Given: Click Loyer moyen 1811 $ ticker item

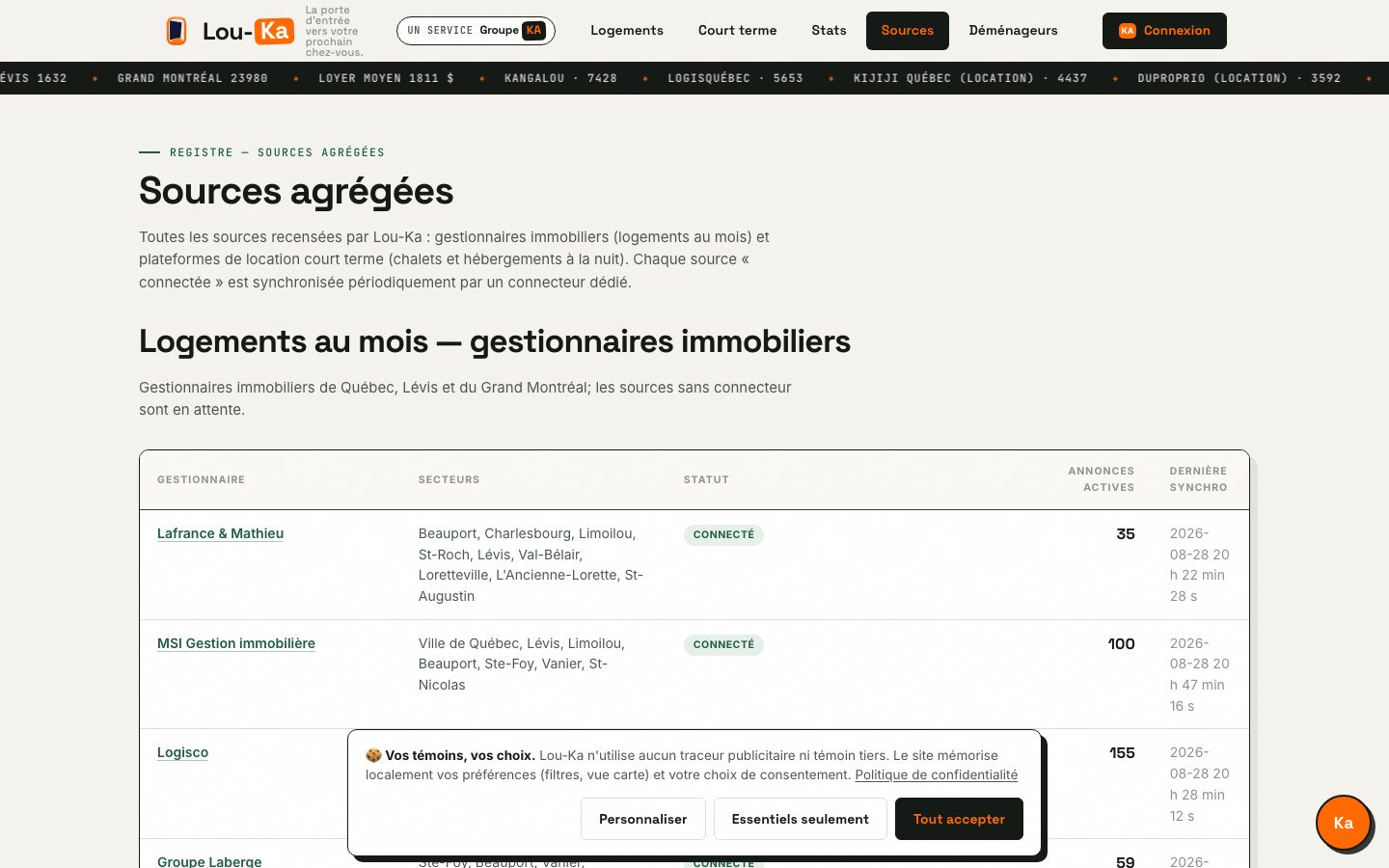Looking at the screenshot, I should 386,78.
